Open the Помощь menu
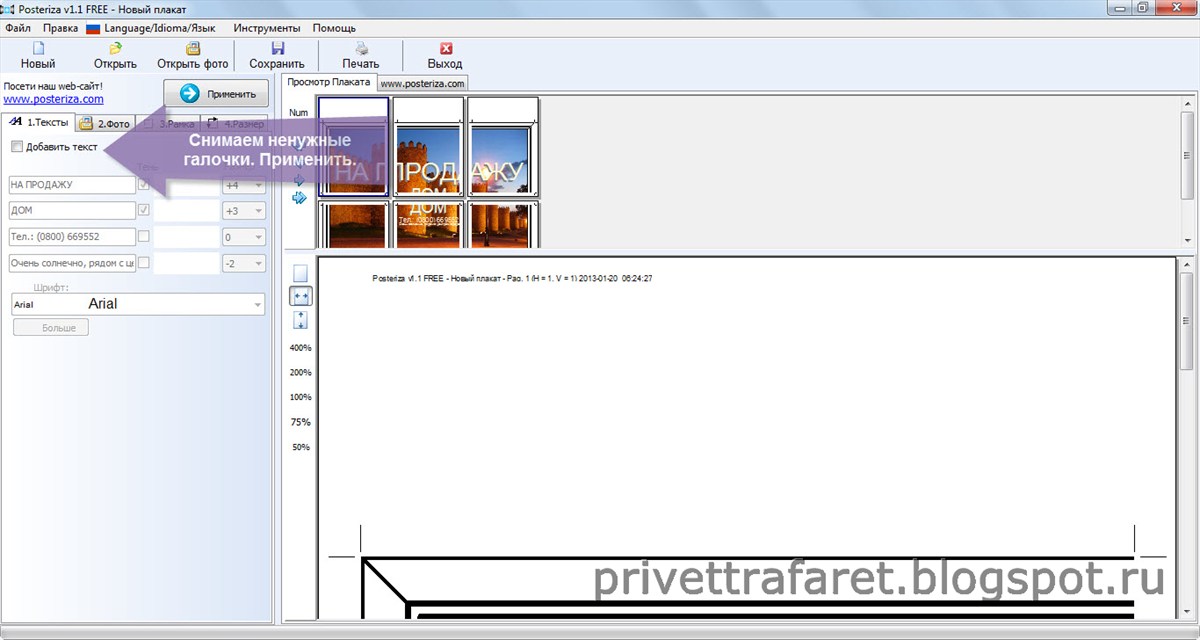Image resolution: width=1200 pixels, height=640 pixels. tap(334, 29)
